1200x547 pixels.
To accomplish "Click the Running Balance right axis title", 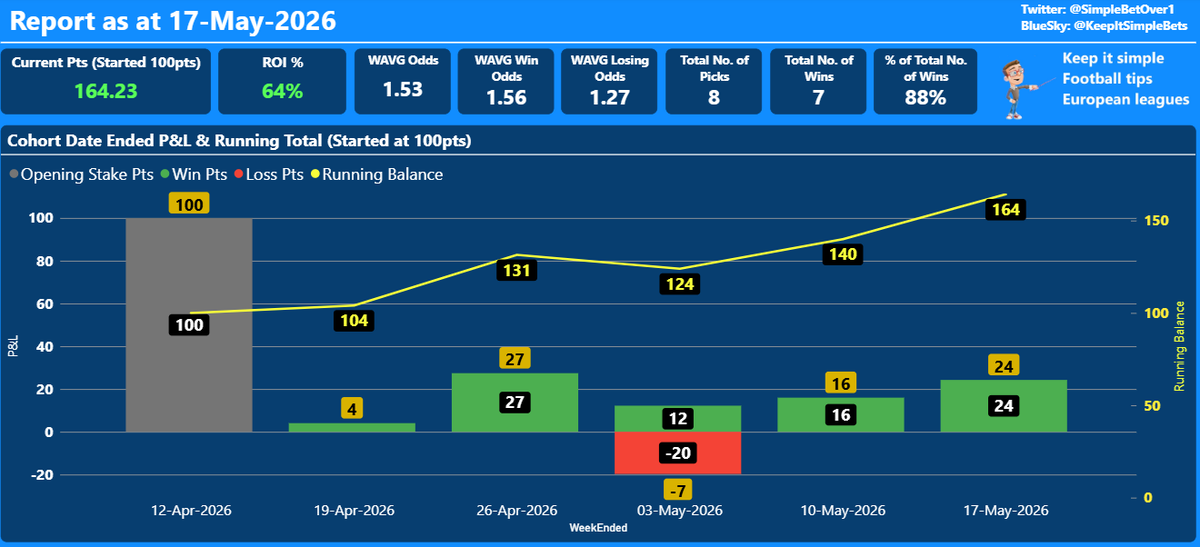I will click(x=1180, y=347).
